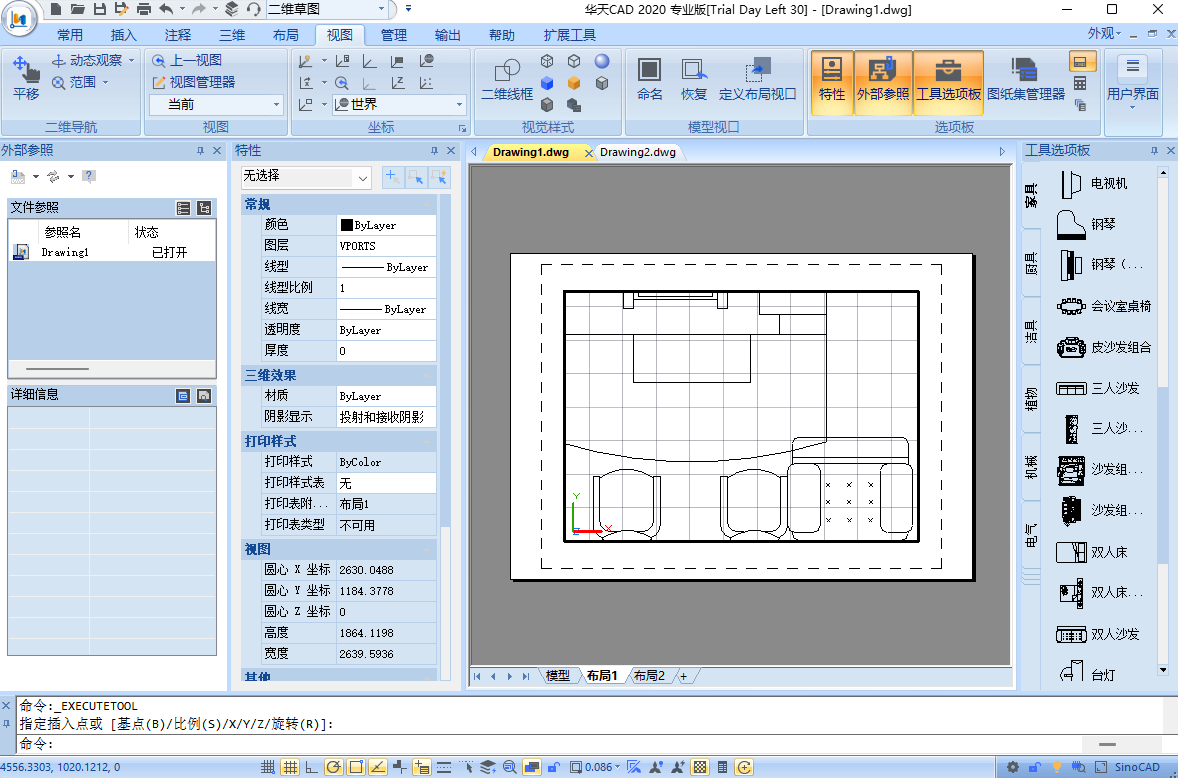Screen dimensions: 1178x778
Task: Click the quick select icon in 特性 panel
Action: click(440, 177)
